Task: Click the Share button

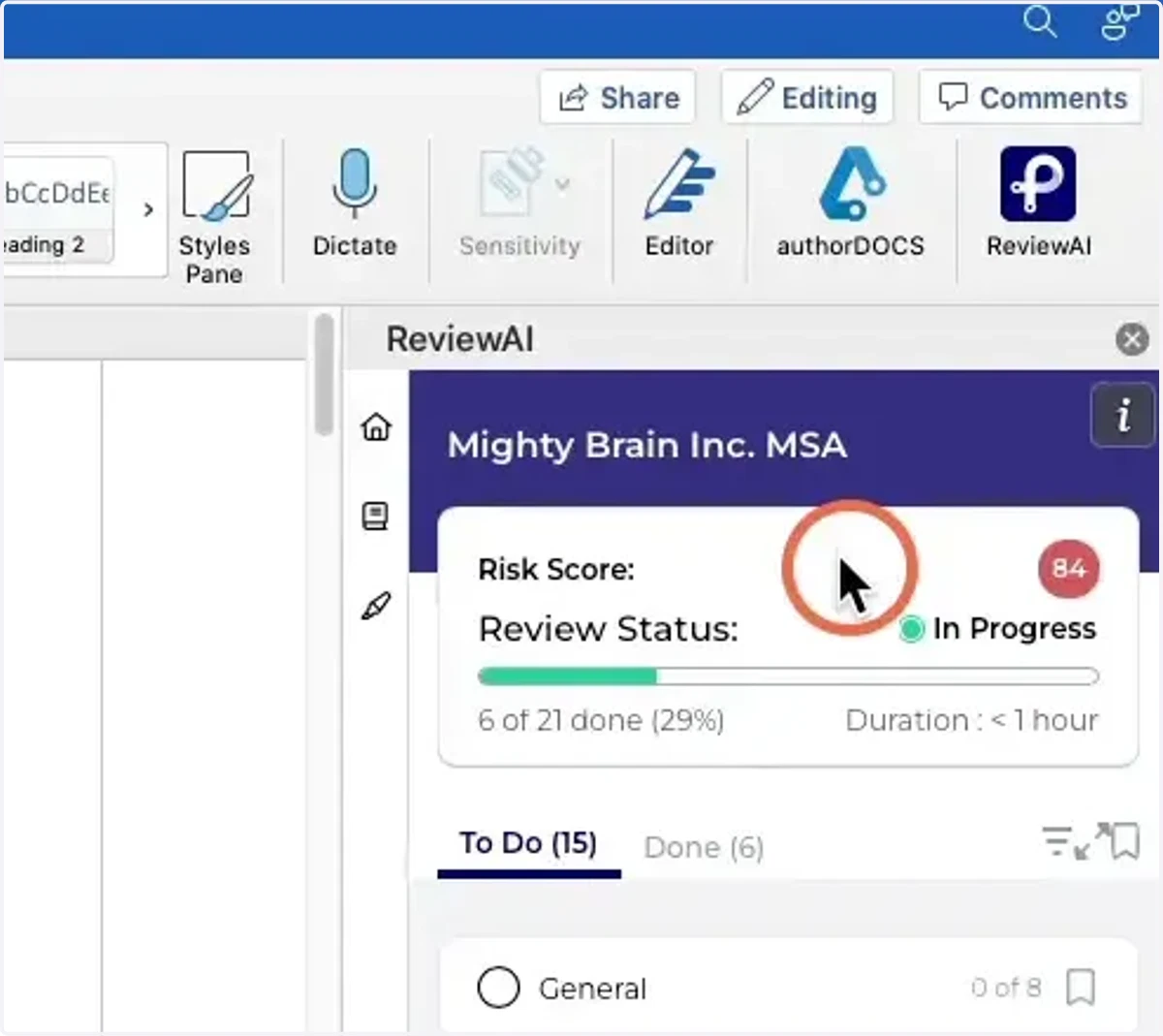Action: (x=618, y=97)
